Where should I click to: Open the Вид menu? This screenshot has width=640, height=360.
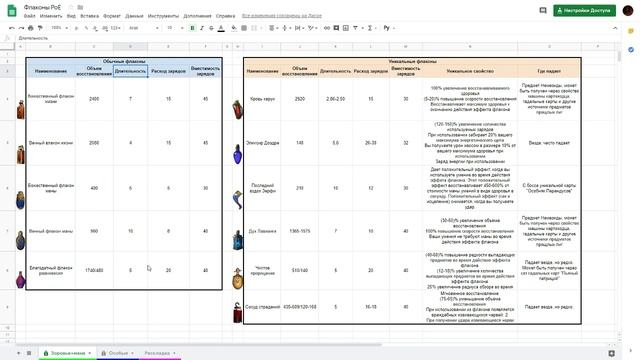[71, 16]
